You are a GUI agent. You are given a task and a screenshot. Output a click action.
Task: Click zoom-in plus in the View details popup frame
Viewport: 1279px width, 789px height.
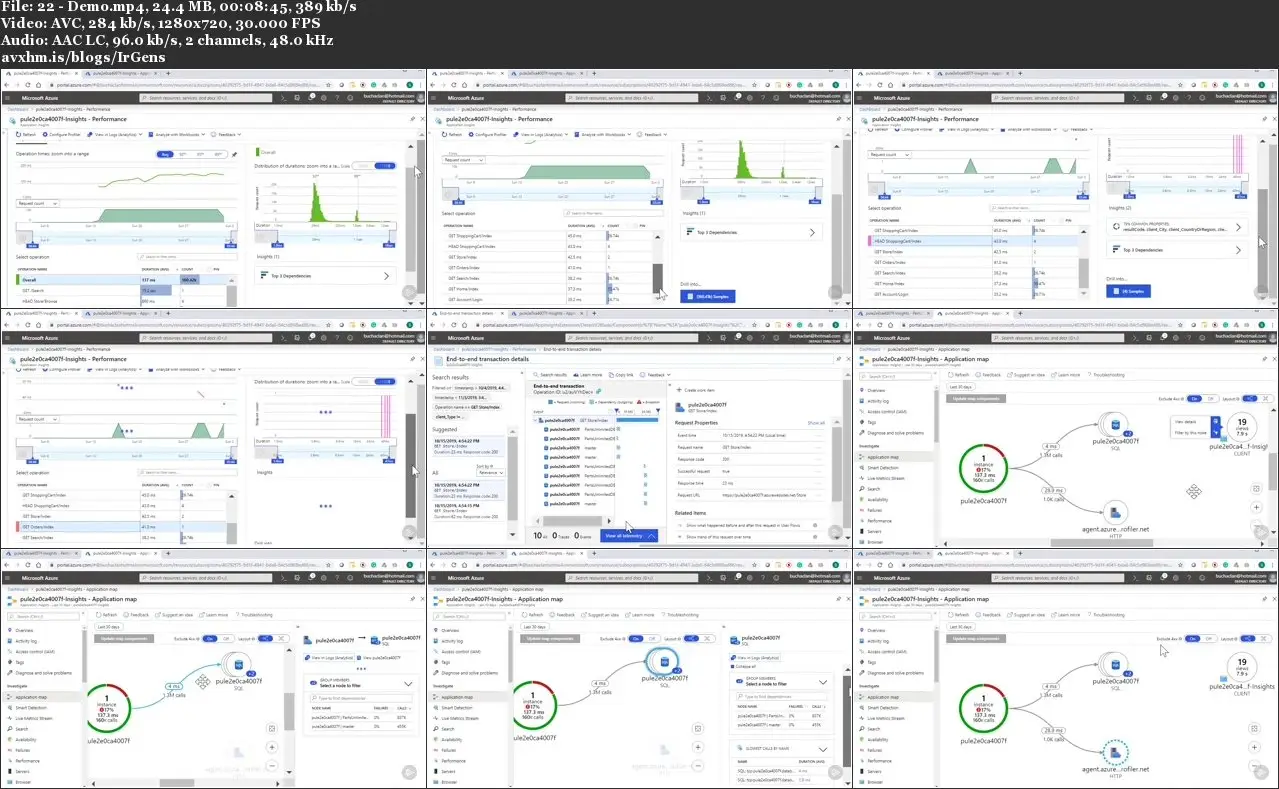click(x=1257, y=506)
